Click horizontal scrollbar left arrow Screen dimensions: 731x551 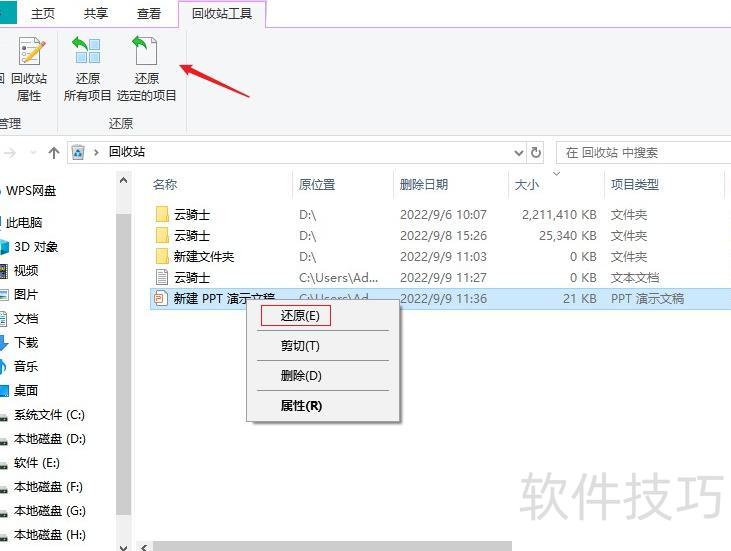tap(144, 546)
